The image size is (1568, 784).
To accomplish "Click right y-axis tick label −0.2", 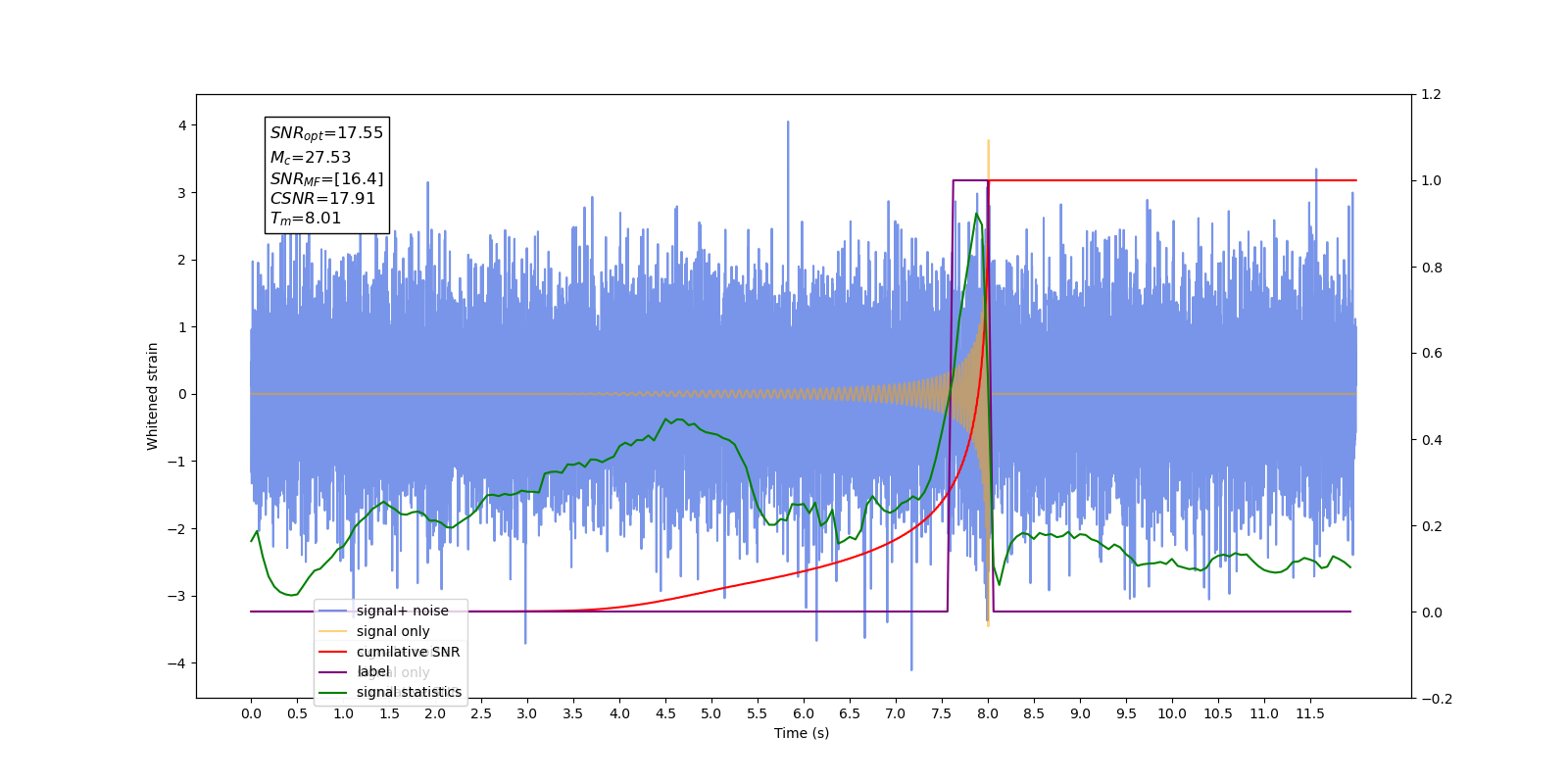I will (x=1437, y=699).
